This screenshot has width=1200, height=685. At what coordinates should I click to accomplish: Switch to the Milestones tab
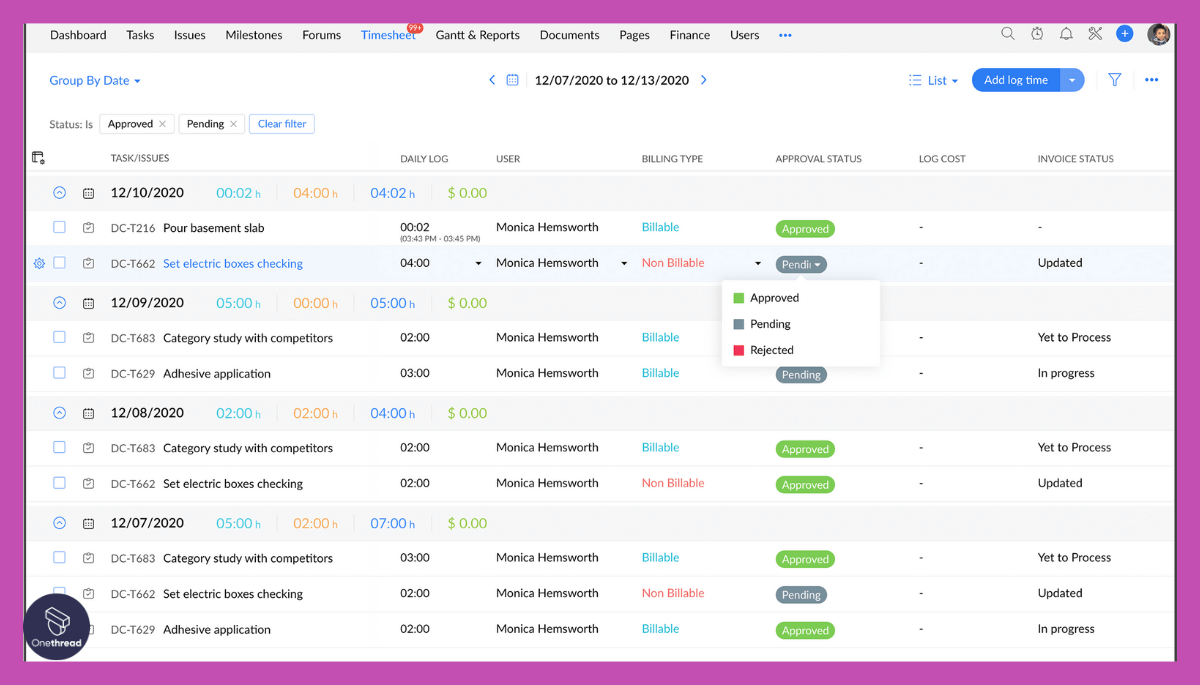(x=253, y=34)
